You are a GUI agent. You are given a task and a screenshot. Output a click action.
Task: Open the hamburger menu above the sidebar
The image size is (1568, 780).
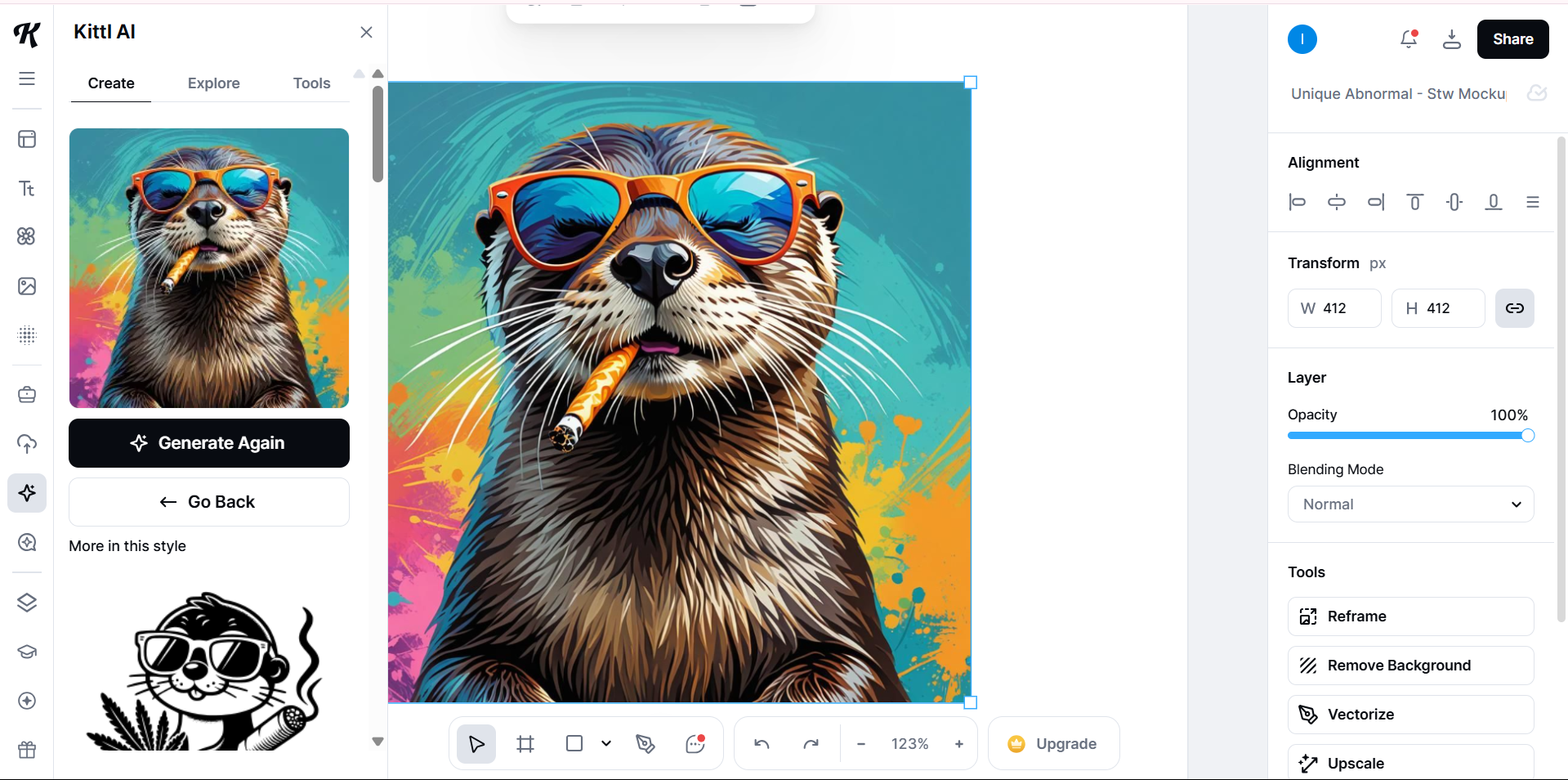click(26, 78)
